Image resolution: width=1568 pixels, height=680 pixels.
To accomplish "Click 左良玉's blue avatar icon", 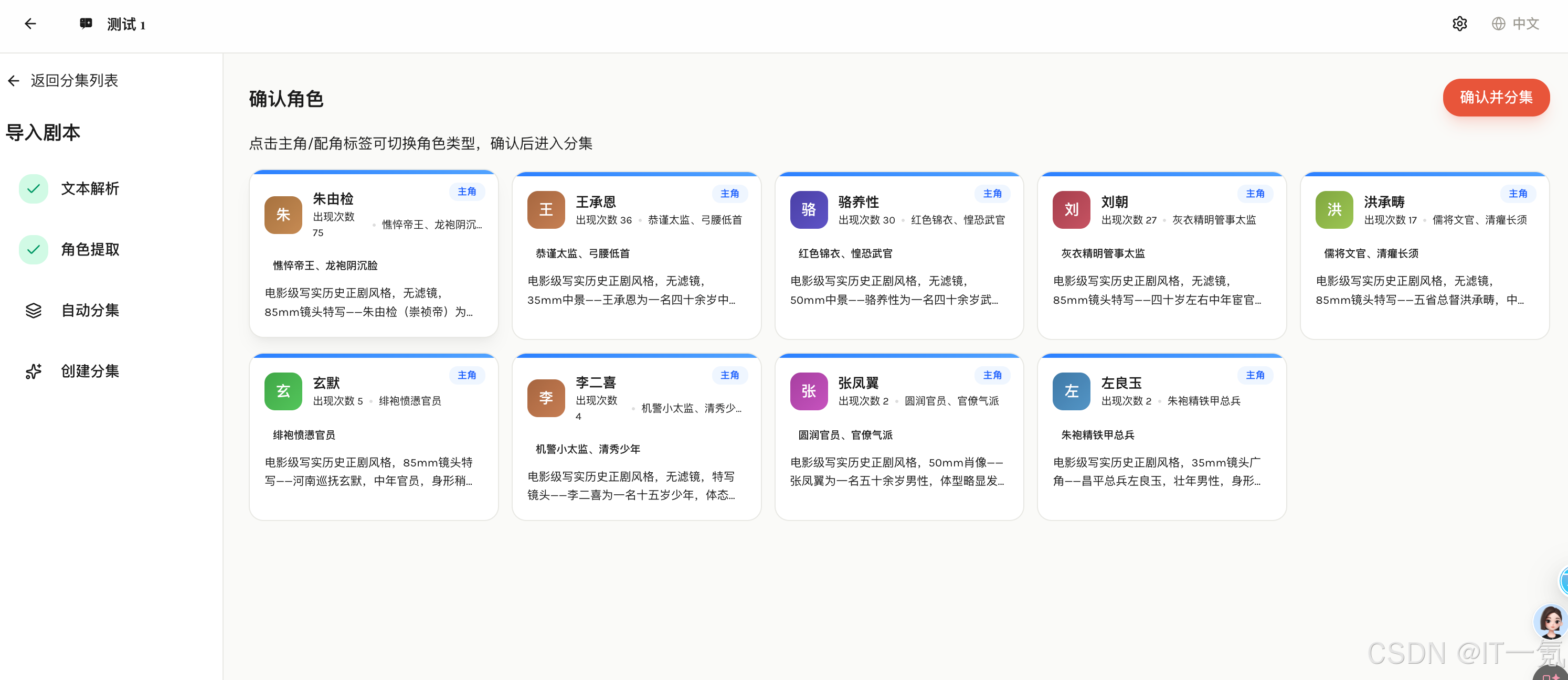I will click(1071, 391).
